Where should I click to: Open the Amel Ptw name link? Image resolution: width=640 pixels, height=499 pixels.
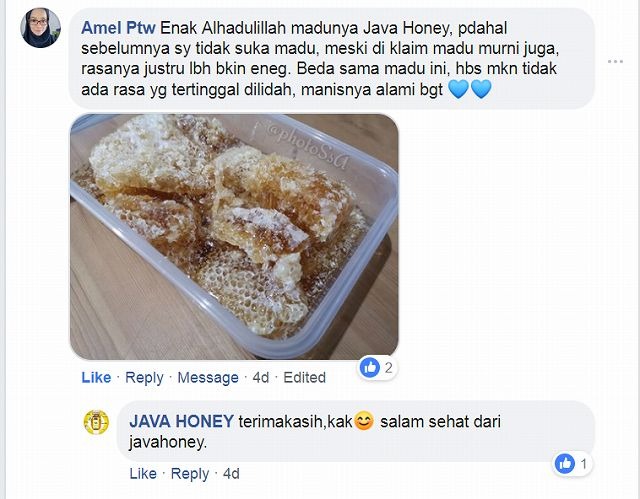[118, 28]
